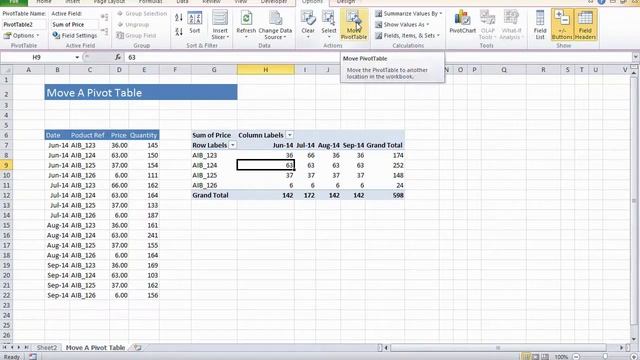Click the horizontal scrollbar right arrow
Screen dimensions: 640x360
click(x=622, y=348)
